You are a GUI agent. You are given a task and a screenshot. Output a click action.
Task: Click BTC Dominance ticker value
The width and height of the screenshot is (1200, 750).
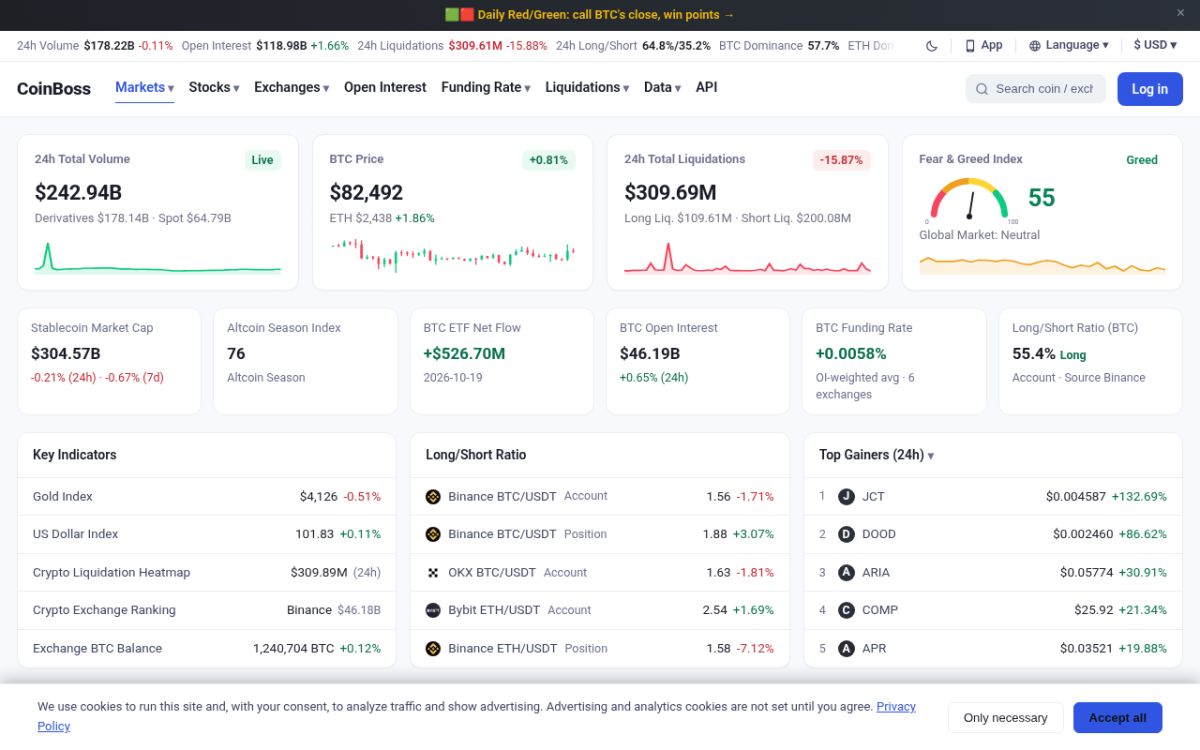[823, 45]
